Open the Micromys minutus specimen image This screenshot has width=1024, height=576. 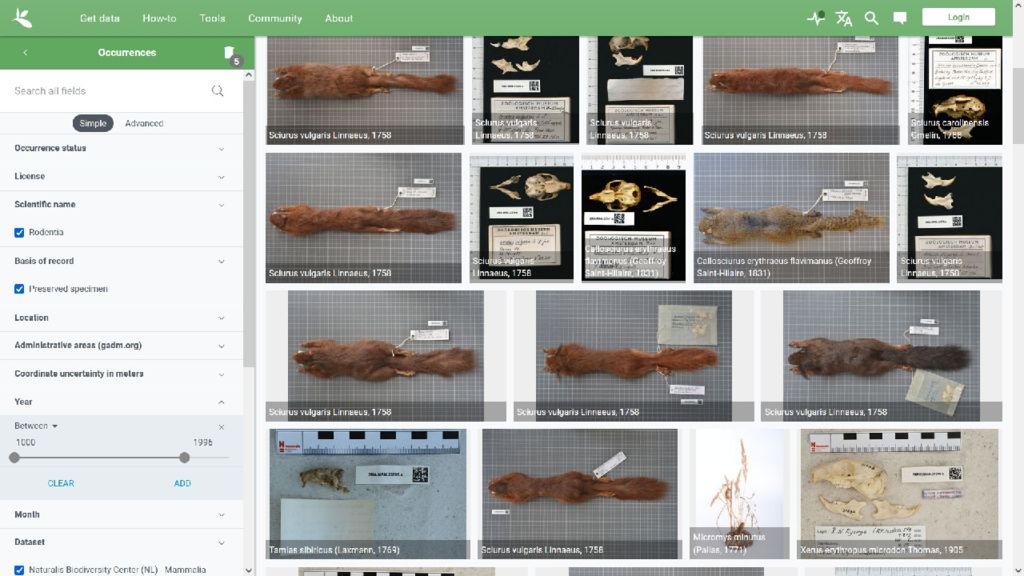739,494
